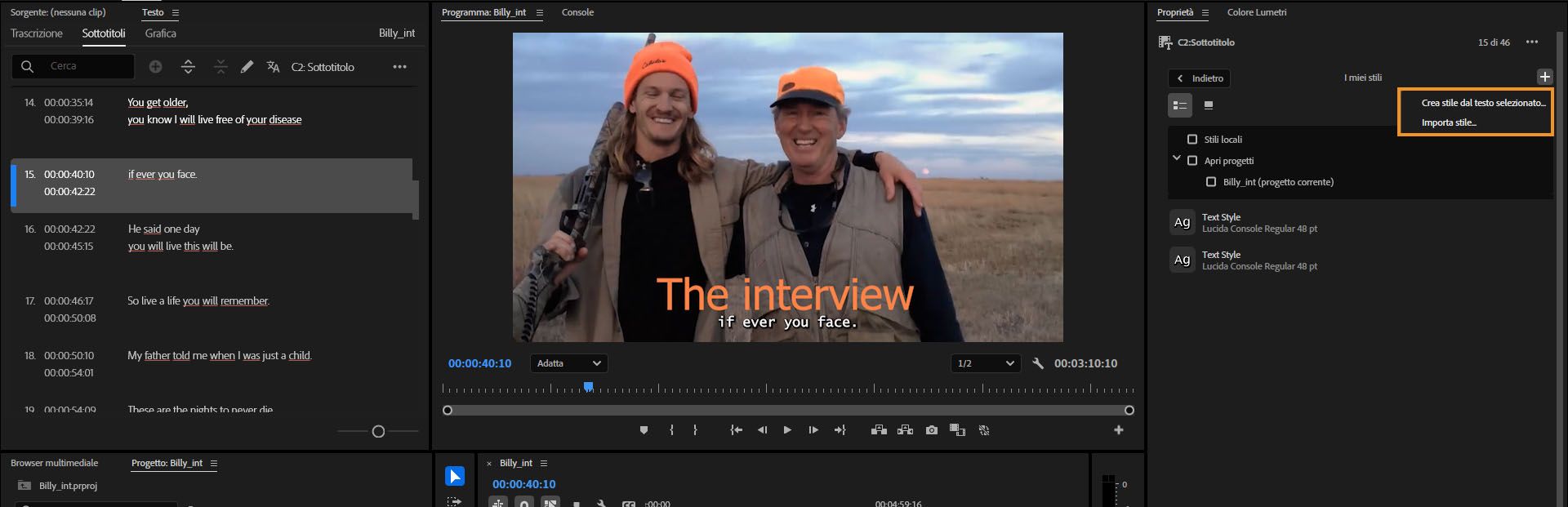Step back one frame

[762, 430]
